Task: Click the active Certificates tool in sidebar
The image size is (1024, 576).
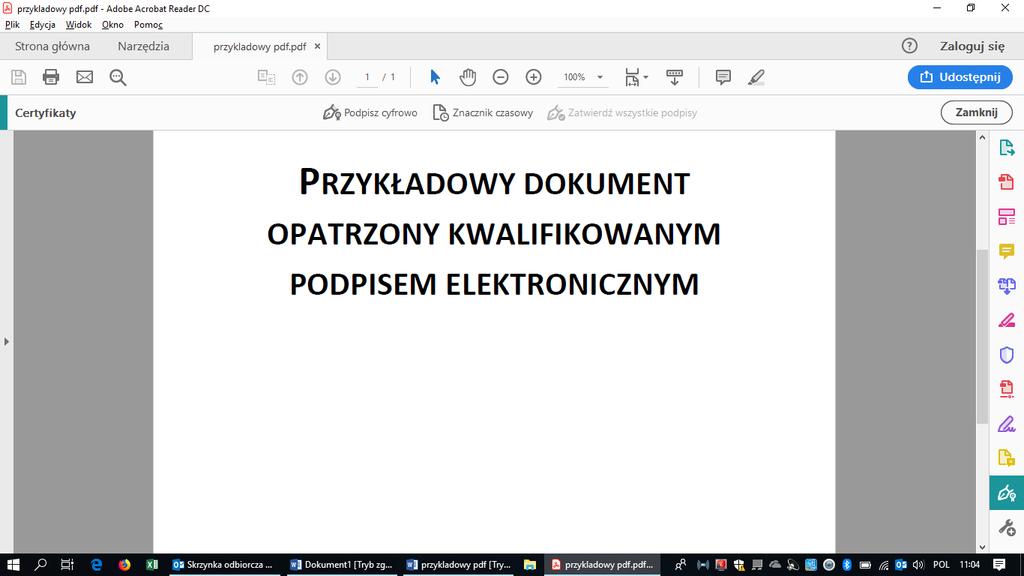Action: (x=1006, y=493)
